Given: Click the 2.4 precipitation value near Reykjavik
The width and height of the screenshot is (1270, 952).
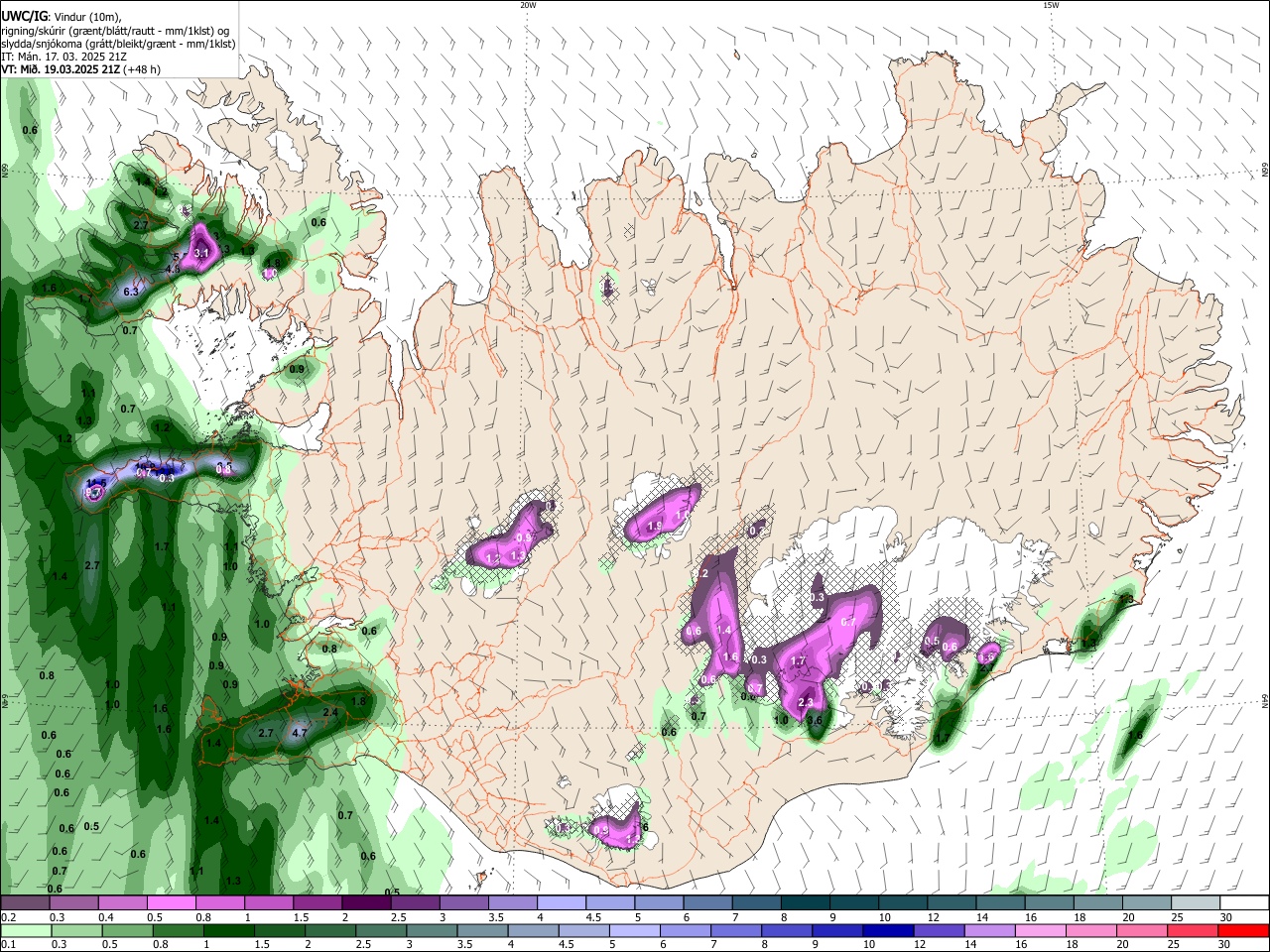Looking at the screenshot, I should pyautogui.click(x=331, y=712).
